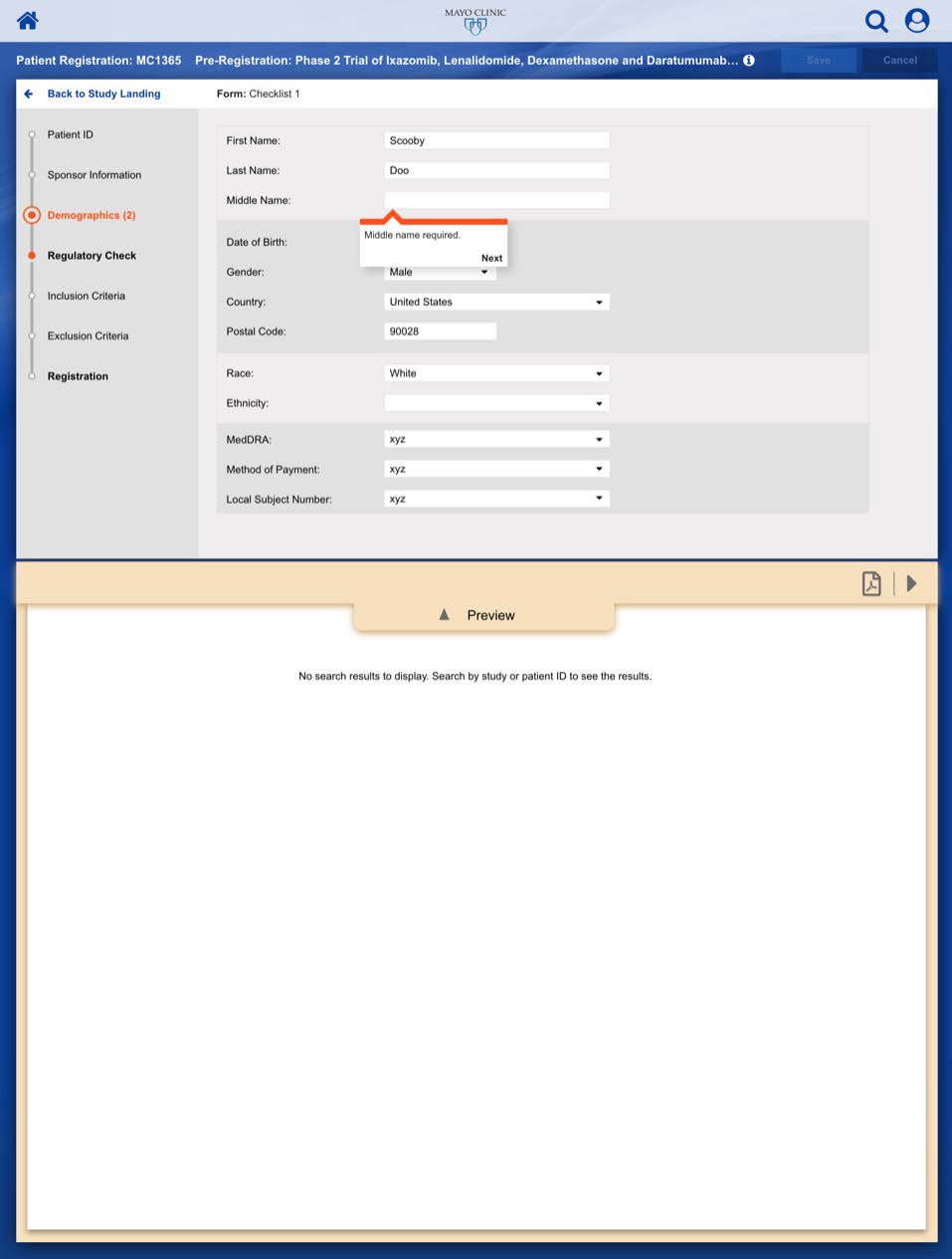The height and width of the screenshot is (1259, 952).
Task: Click the Date of Birth label
Action: tap(257, 242)
